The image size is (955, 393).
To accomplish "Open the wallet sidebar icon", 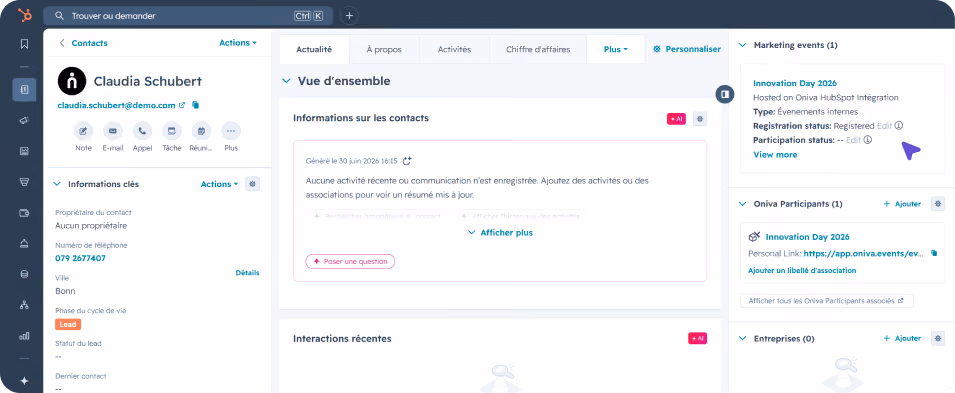I will point(24,213).
